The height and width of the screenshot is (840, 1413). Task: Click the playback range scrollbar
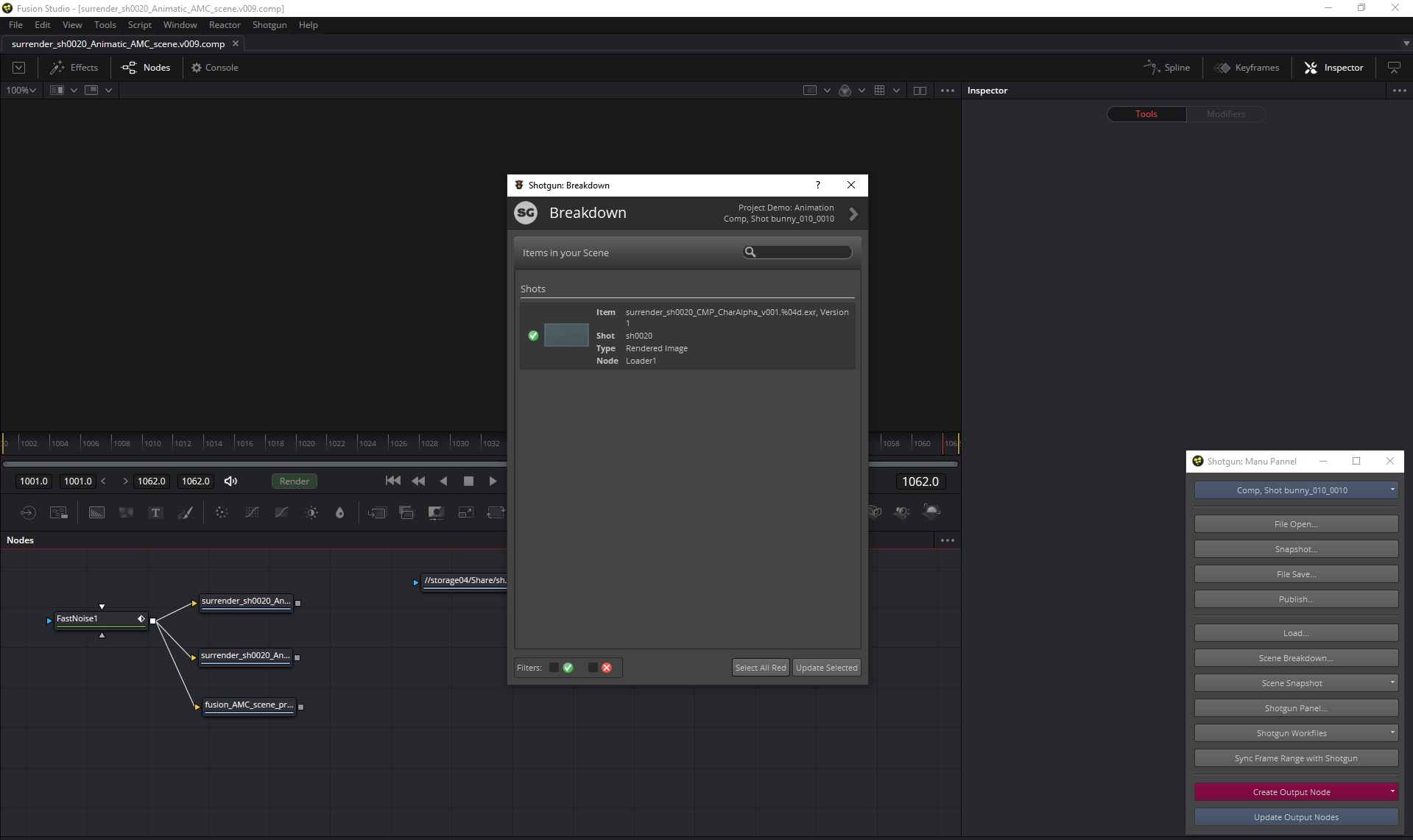[x=480, y=464]
